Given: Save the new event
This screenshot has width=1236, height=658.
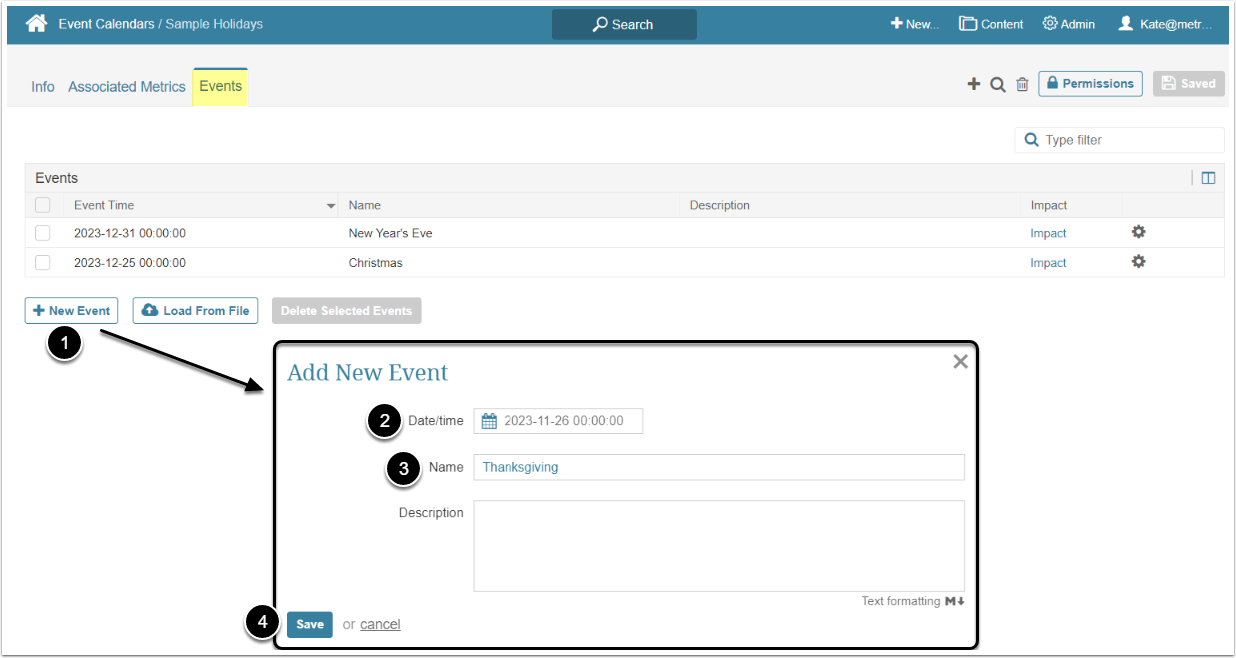Looking at the screenshot, I should click(310, 624).
